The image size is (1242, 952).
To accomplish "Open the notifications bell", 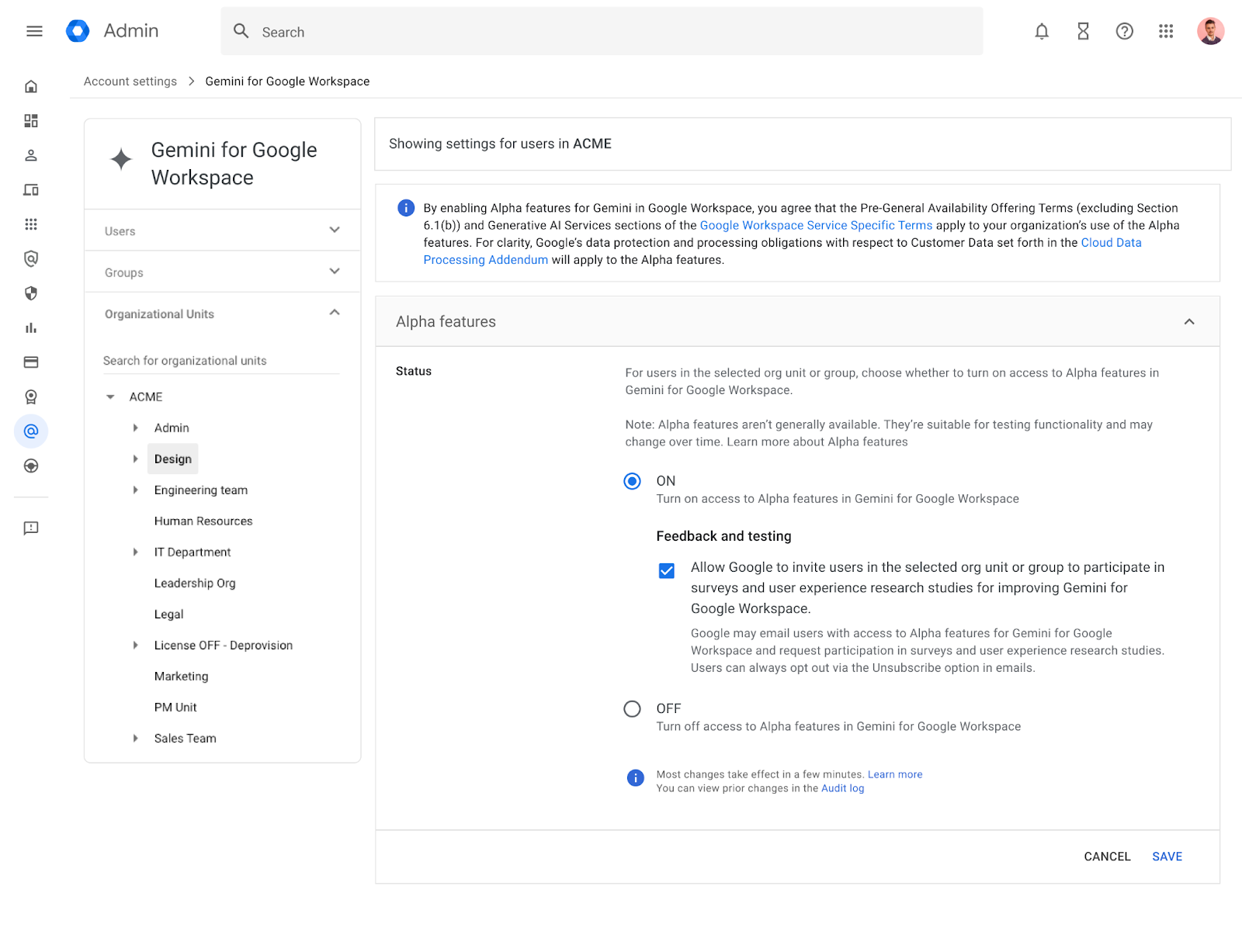I will pos(1041,31).
